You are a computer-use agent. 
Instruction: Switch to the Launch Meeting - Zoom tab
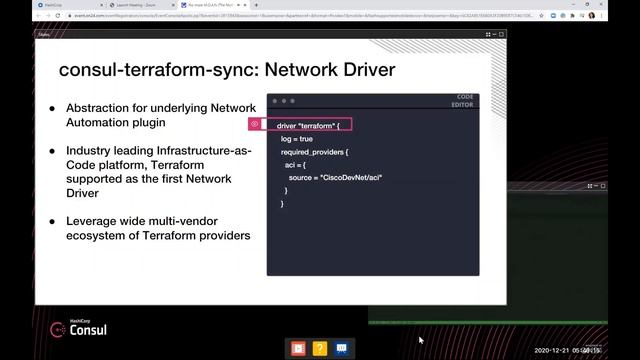(x=142, y=5)
